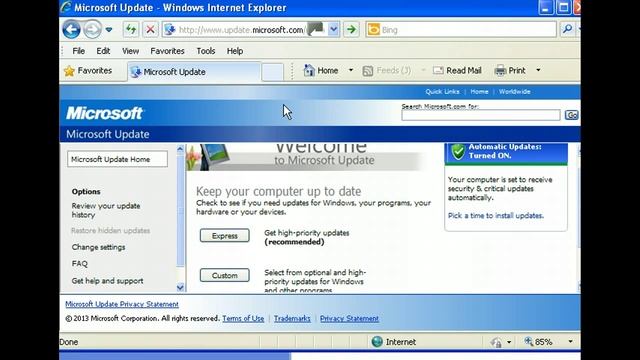Image resolution: width=640 pixels, height=360 pixels.
Task: Open Change settings in sidebar
Action: (98, 247)
